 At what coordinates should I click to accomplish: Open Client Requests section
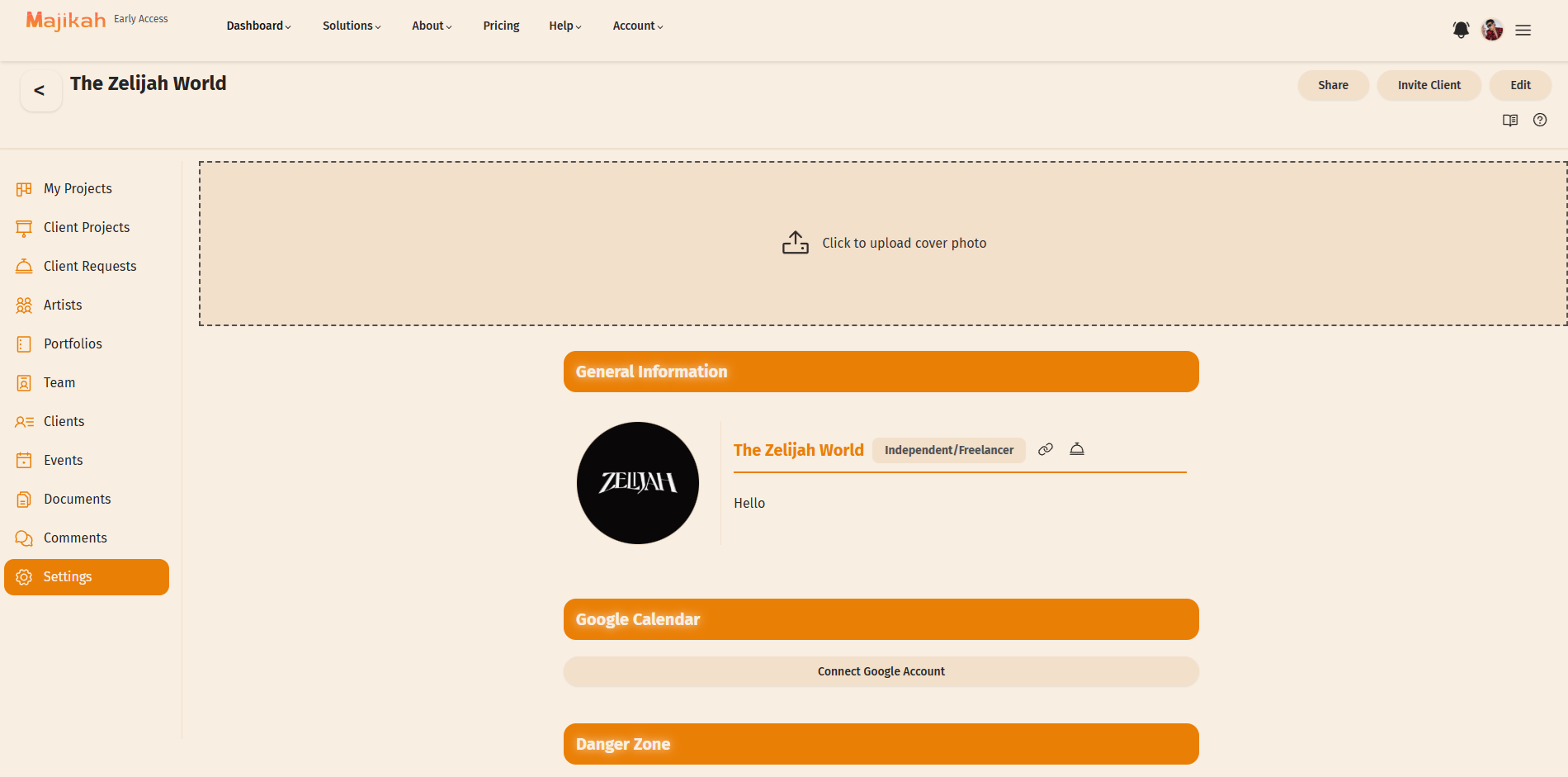[87, 267]
